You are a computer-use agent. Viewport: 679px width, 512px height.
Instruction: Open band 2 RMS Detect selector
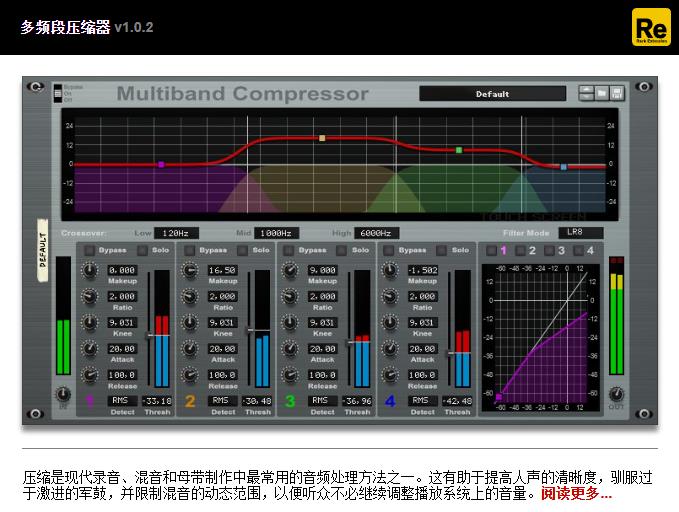point(223,401)
